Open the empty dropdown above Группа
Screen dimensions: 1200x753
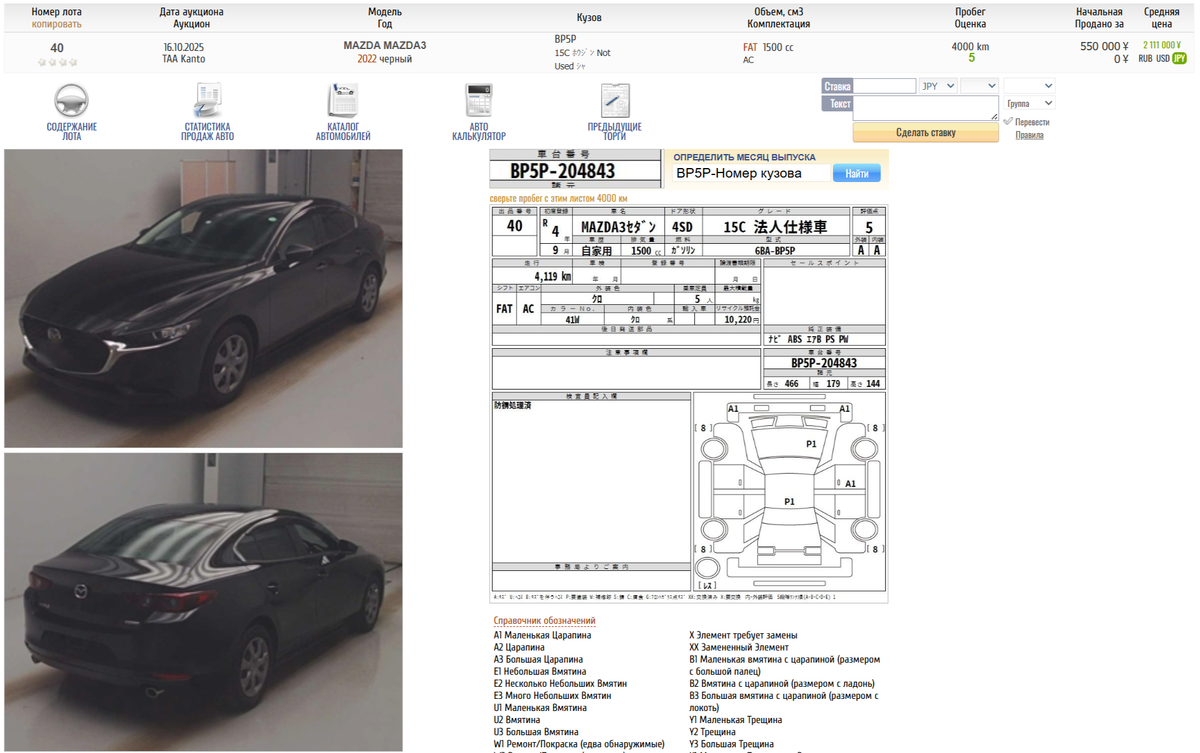pyautogui.click(x=1029, y=86)
